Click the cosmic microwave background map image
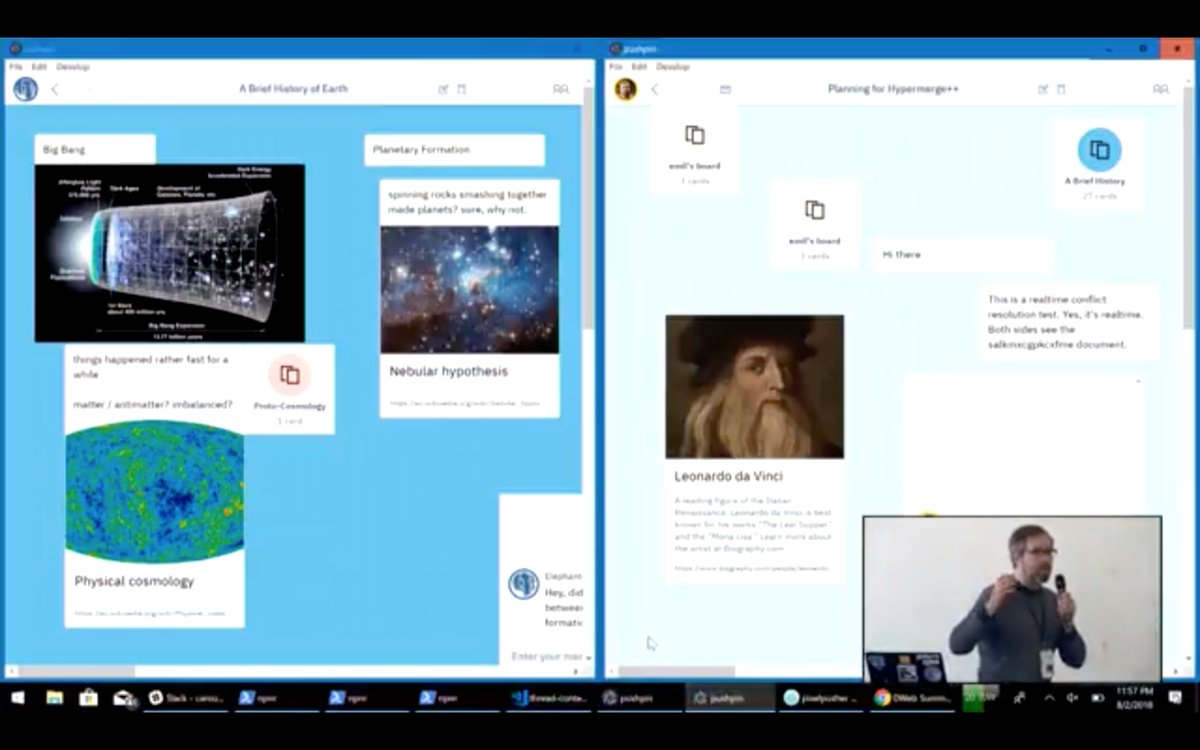The image size is (1200, 750). (x=155, y=491)
